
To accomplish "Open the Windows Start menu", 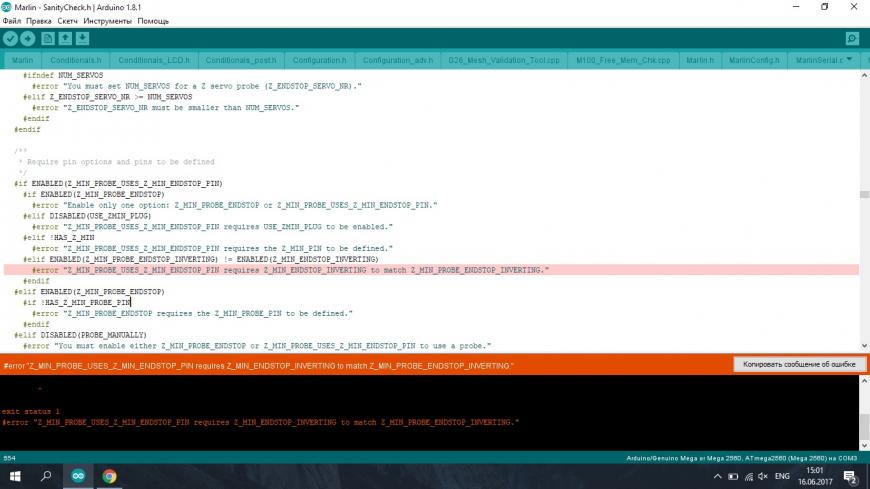I will click(x=15, y=476).
